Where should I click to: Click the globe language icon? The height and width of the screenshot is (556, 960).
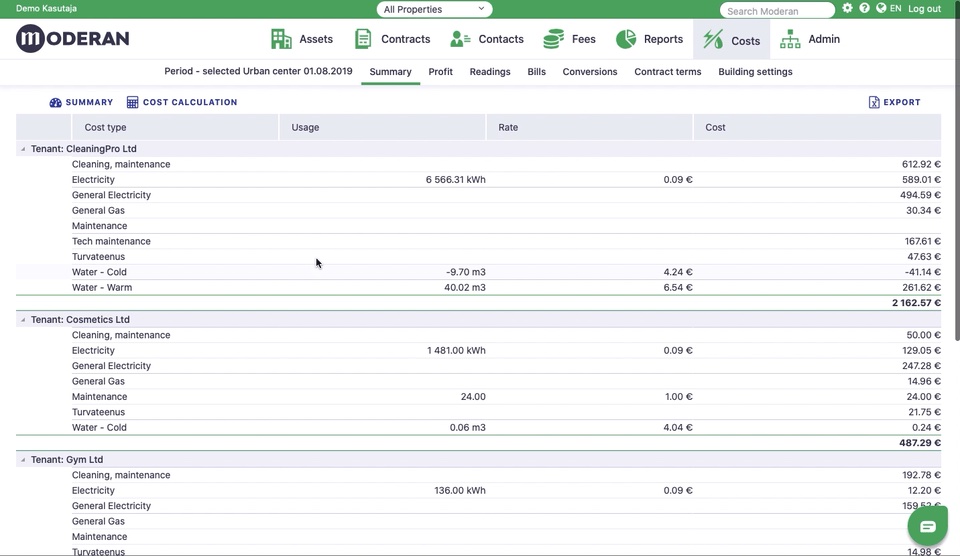[x=881, y=8]
